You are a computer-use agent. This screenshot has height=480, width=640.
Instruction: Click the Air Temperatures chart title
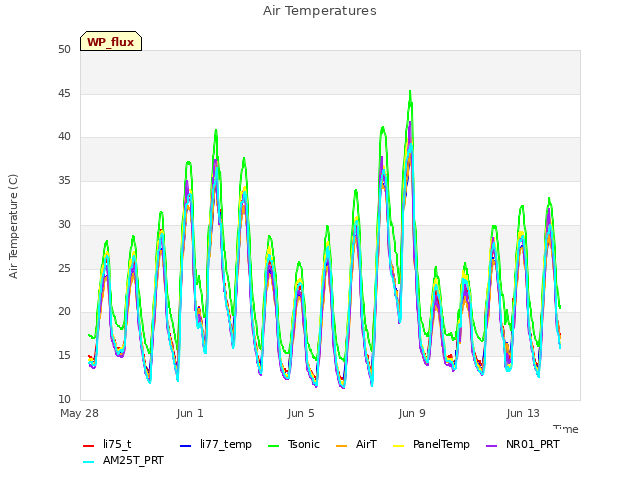pyautogui.click(x=320, y=11)
